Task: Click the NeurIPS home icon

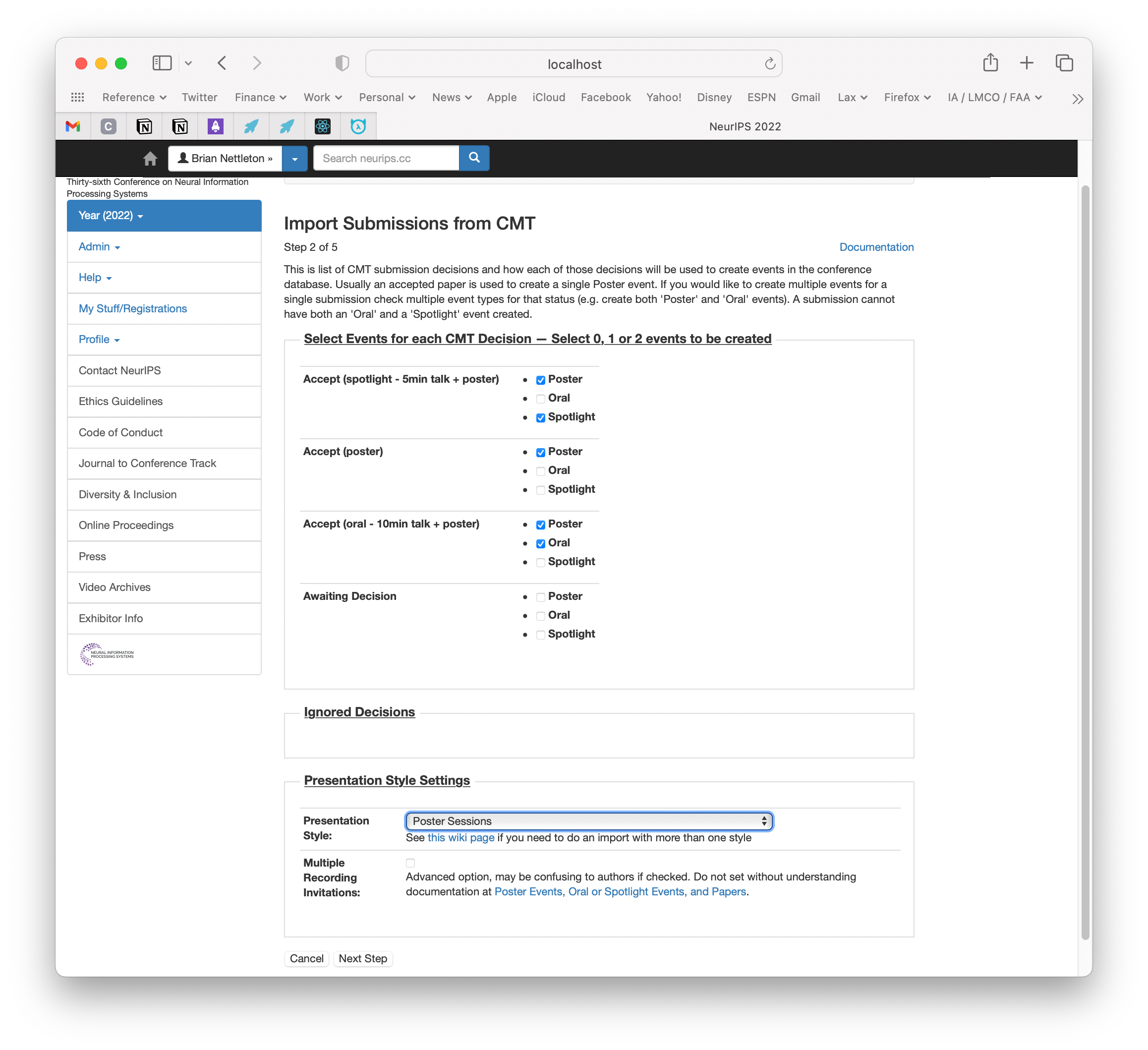Action: pos(149,157)
